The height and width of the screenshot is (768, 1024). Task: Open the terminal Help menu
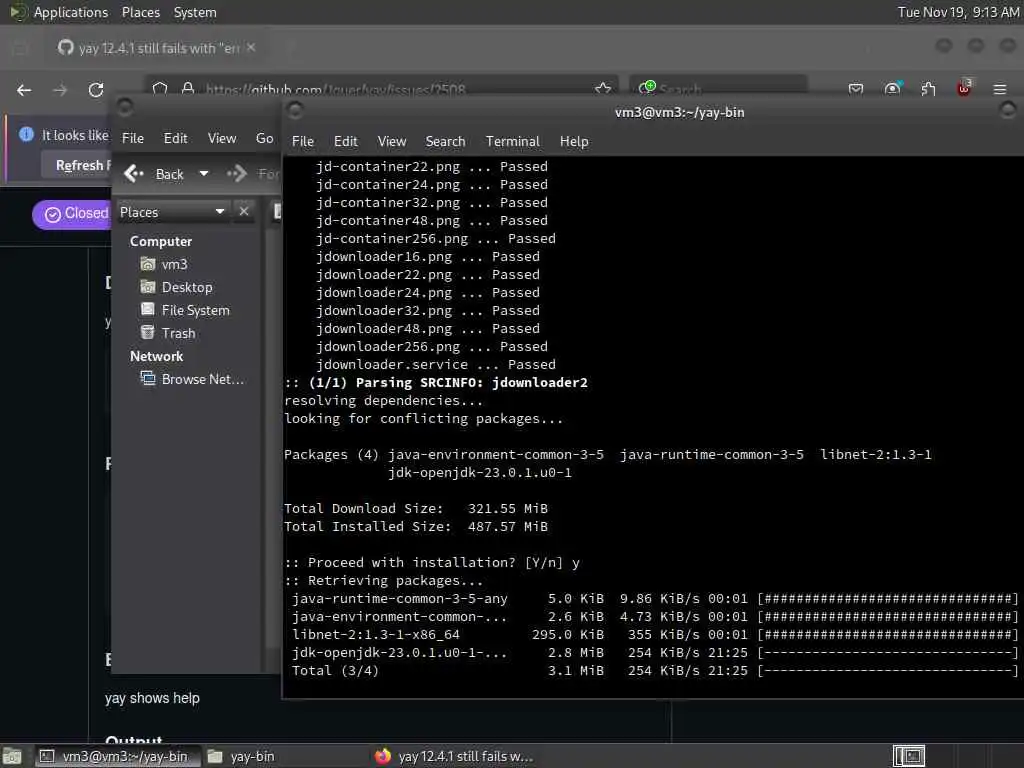[x=574, y=142]
